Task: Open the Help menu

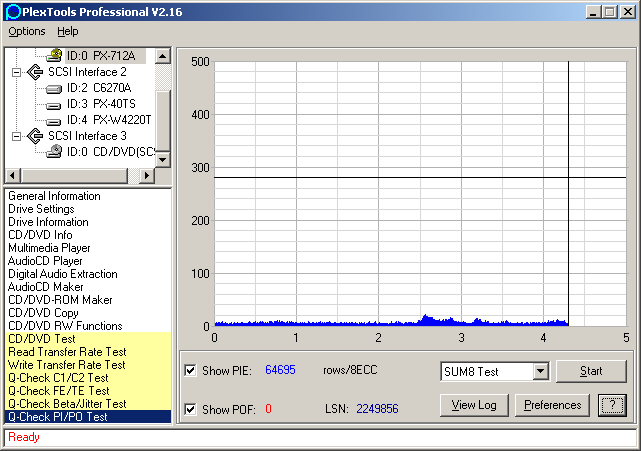Action: (67, 31)
